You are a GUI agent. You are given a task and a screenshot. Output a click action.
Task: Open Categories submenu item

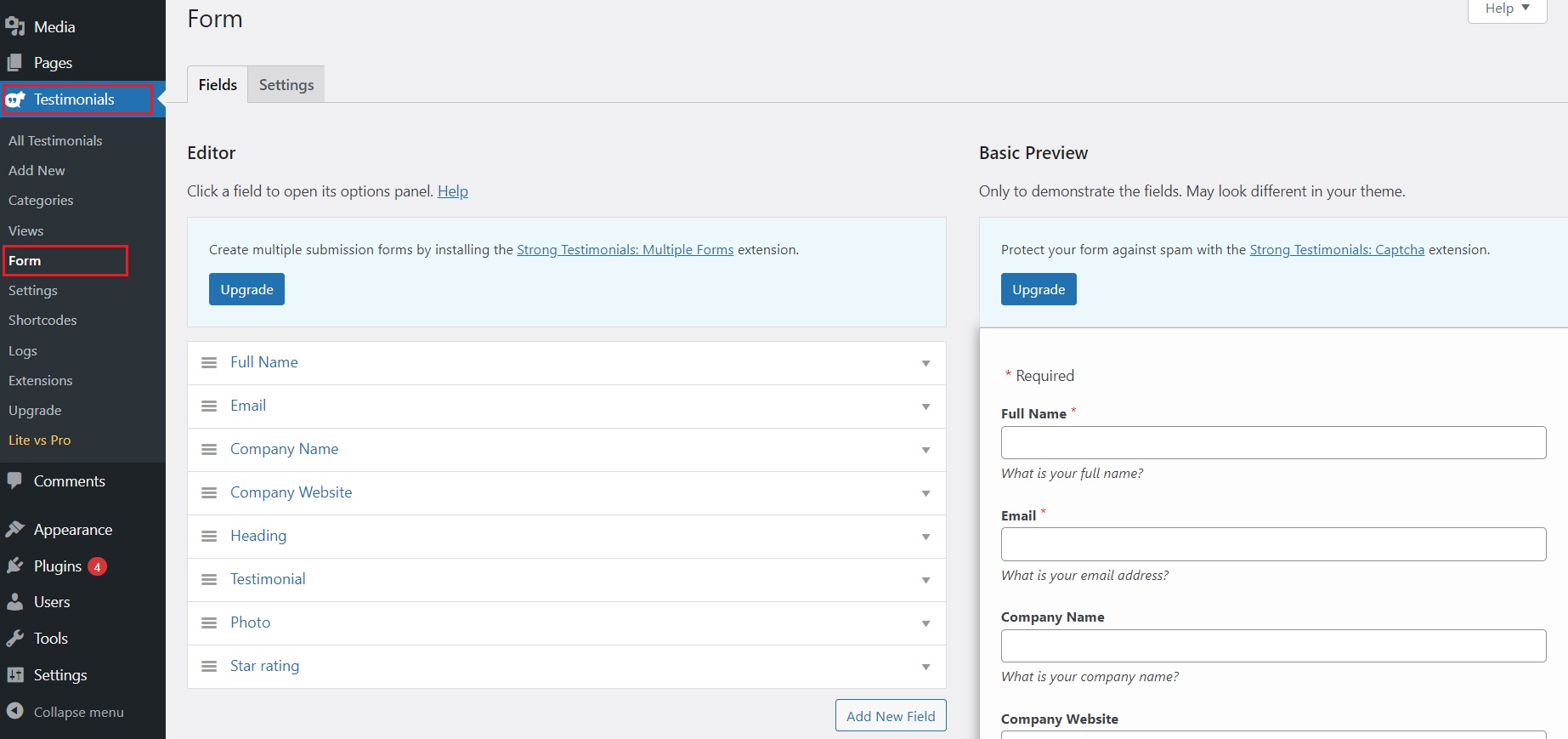click(41, 200)
